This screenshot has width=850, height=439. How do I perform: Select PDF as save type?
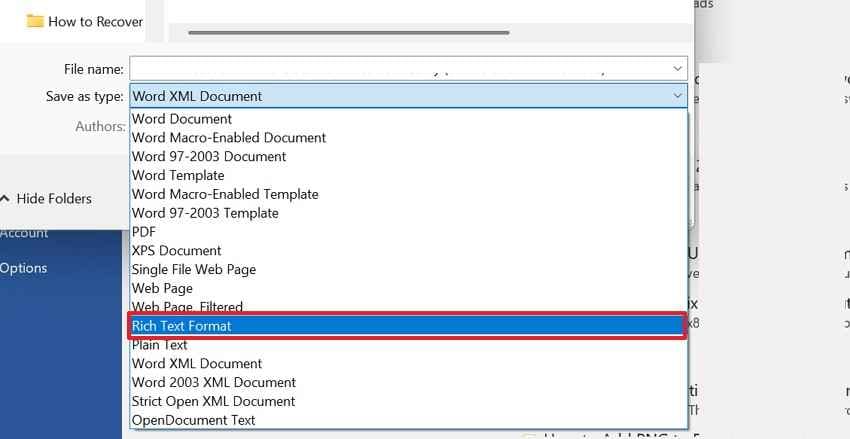[409, 232]
